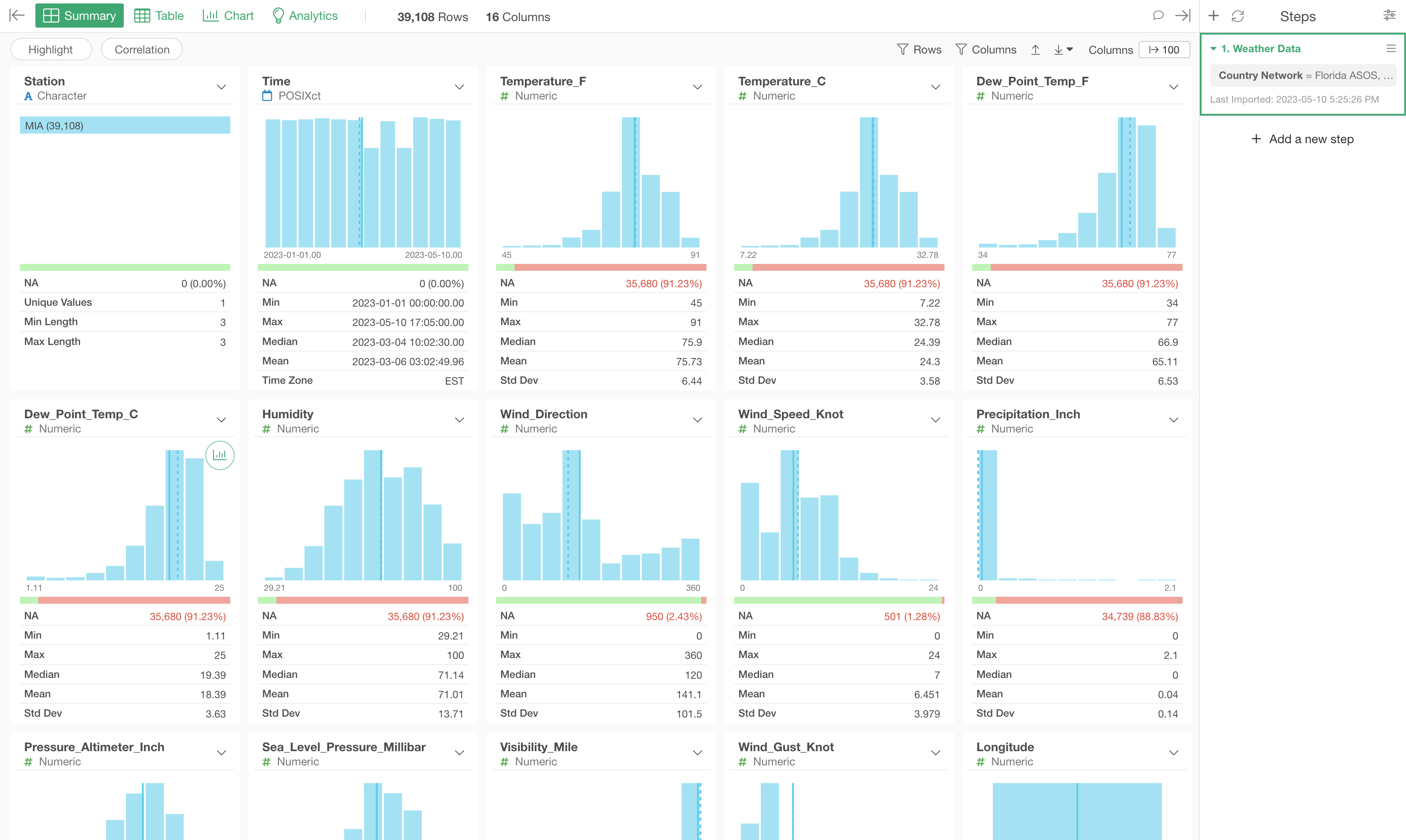The height and width of the screenshot is (840, 1406).
Task: Click the Columns filter funnel
Action: [985, 50]
